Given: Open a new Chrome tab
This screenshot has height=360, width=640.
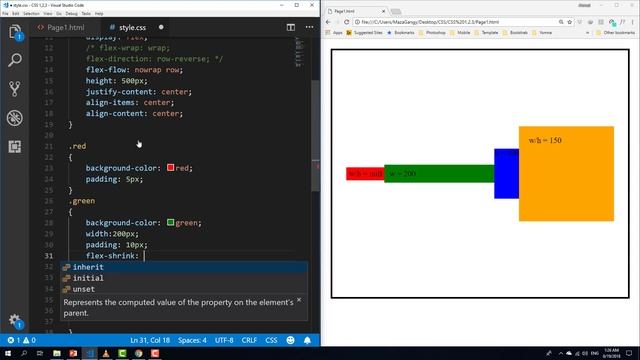Looking at the screenshot, I should click(x=396, y=11).
